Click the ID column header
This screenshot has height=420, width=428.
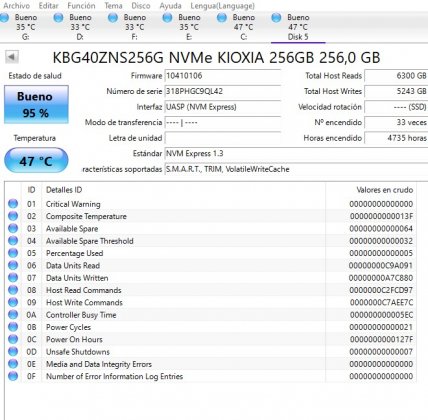click(32, 190)
